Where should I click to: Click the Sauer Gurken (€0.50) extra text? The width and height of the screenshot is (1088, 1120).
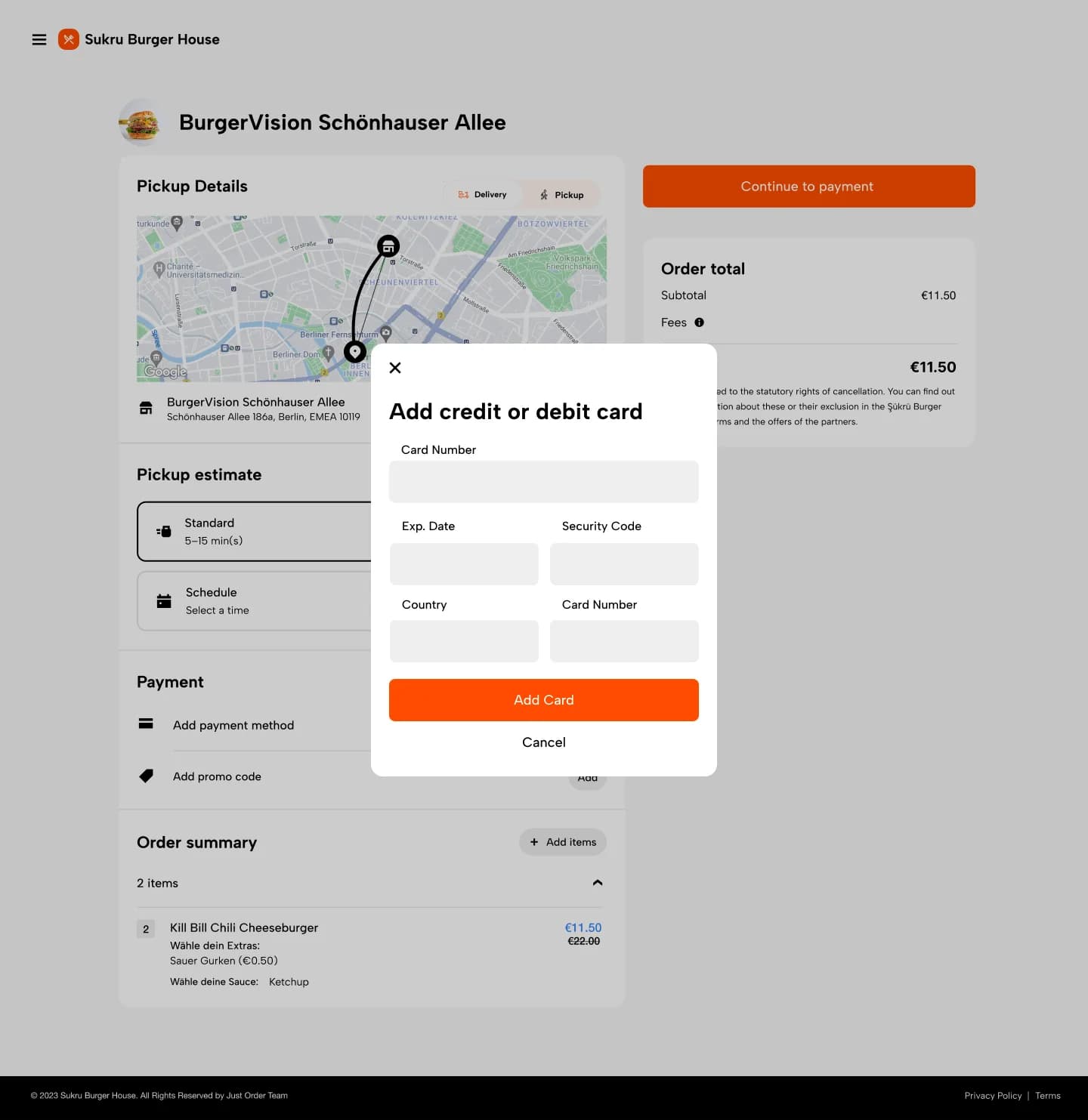[224, 961]
